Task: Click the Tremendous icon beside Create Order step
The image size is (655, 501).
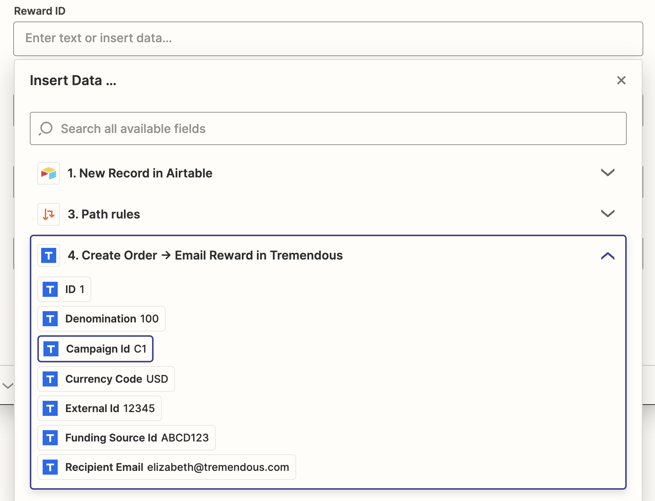Action: pyautogui.click(x=48, y=256)
